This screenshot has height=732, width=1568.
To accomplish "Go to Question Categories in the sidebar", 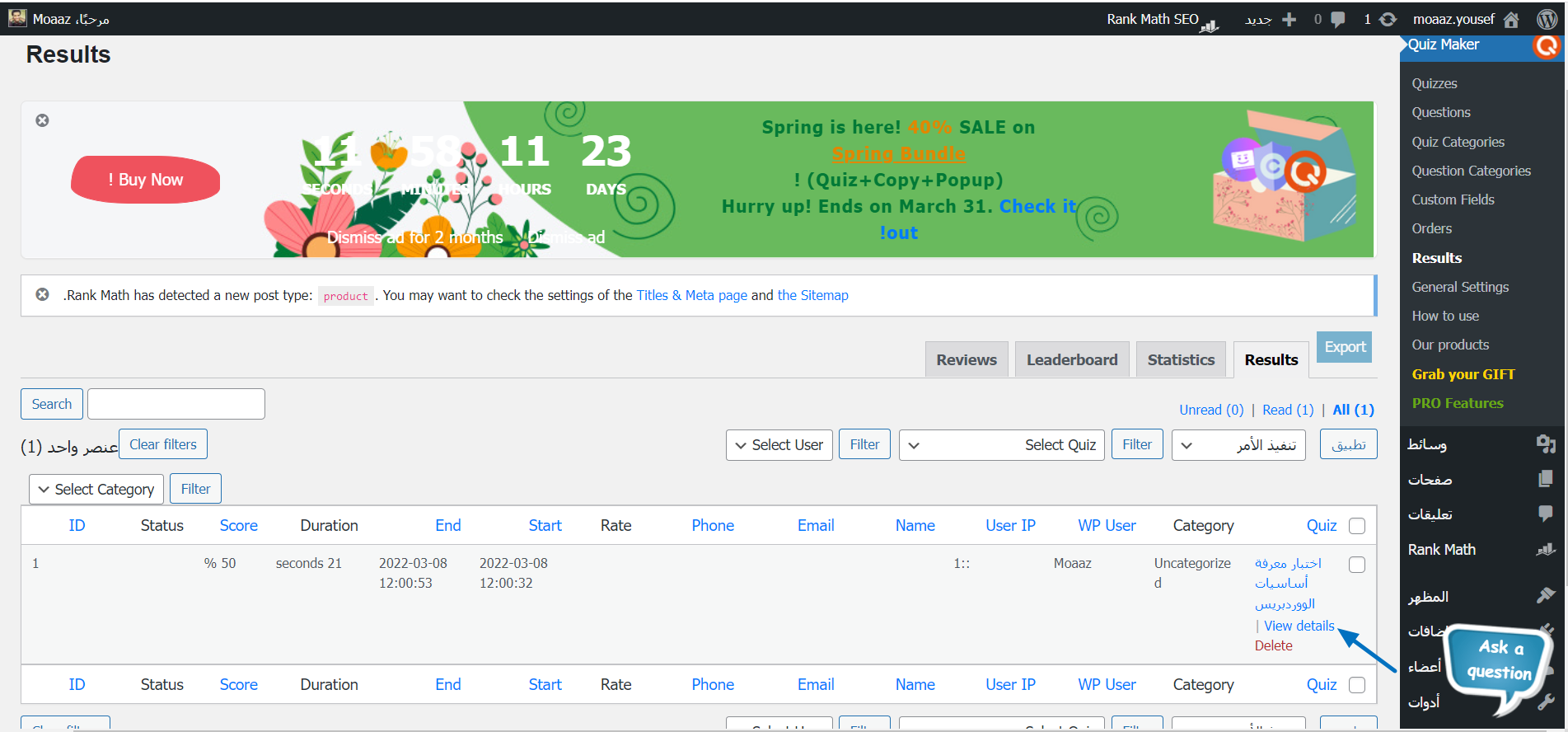I will (x=1472, y=171).
